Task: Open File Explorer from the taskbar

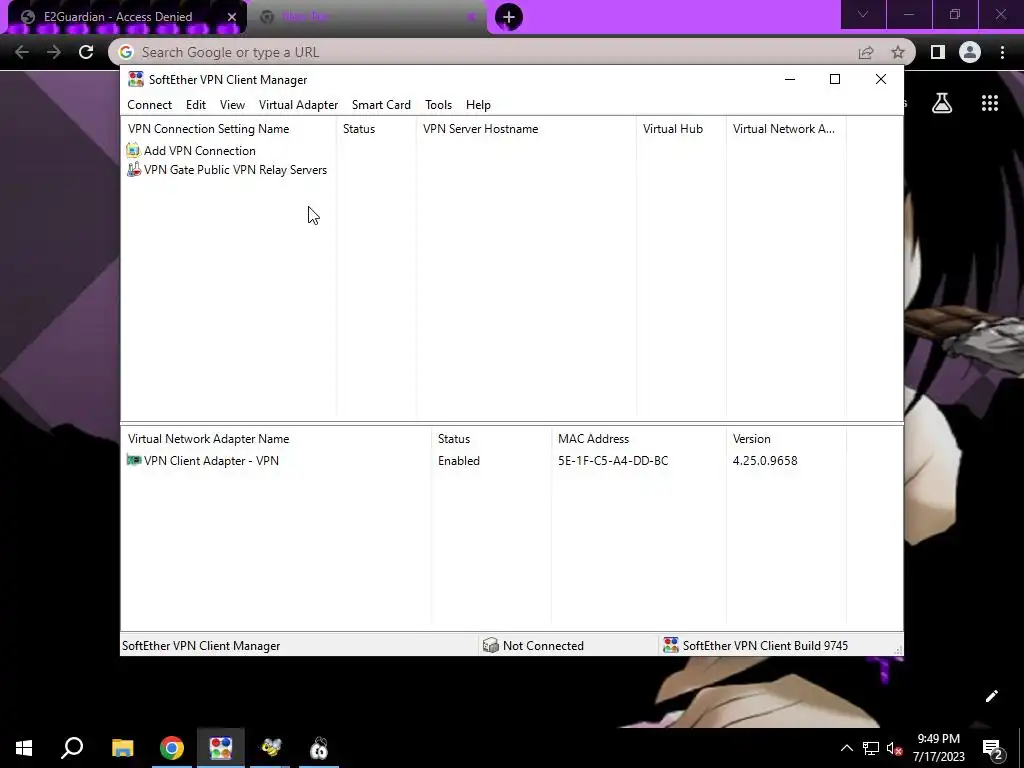Action: tap(122, 748)
